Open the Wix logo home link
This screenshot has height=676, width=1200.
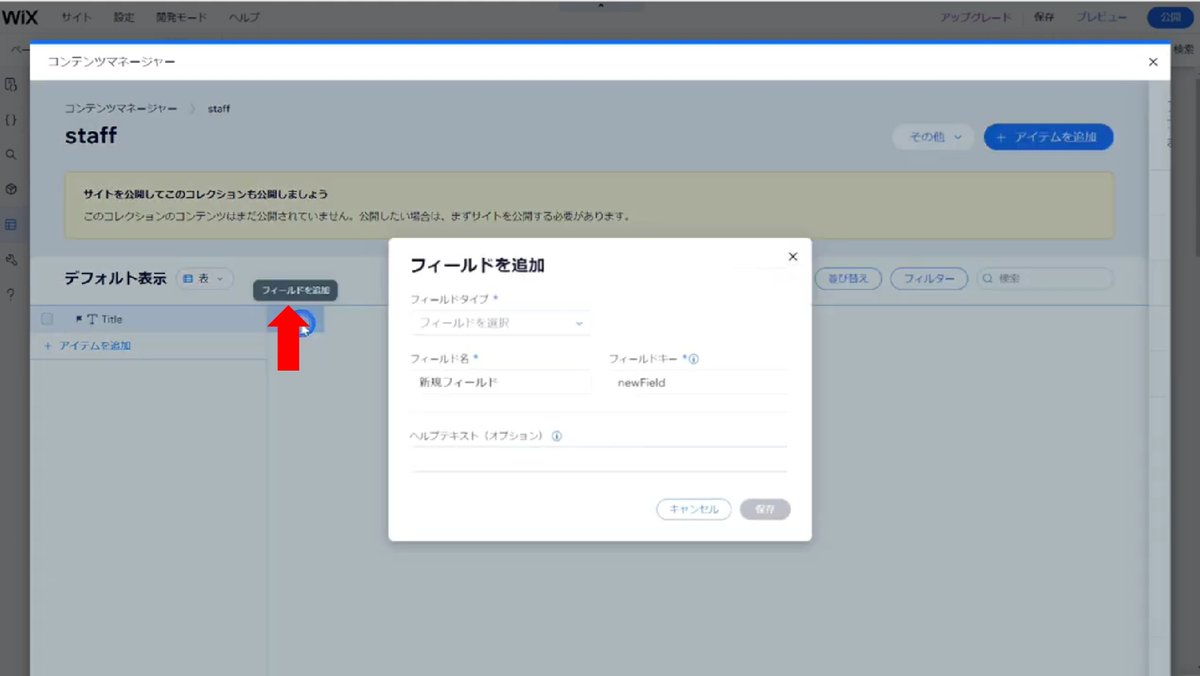(20, 17)
